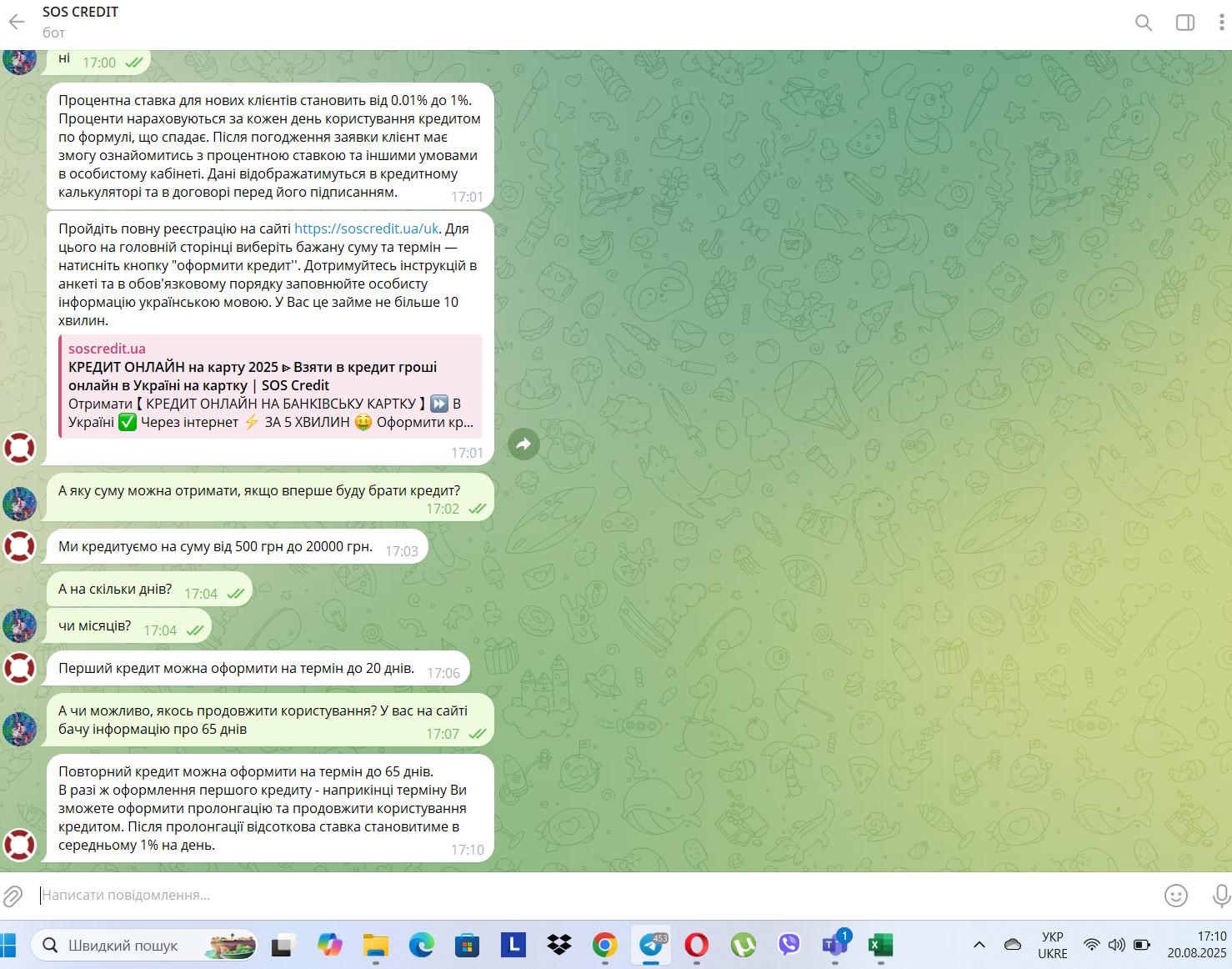Expand the hidden tray icons chevron
This screenshot has width=1232, height=969.
(x=979, y=945)
